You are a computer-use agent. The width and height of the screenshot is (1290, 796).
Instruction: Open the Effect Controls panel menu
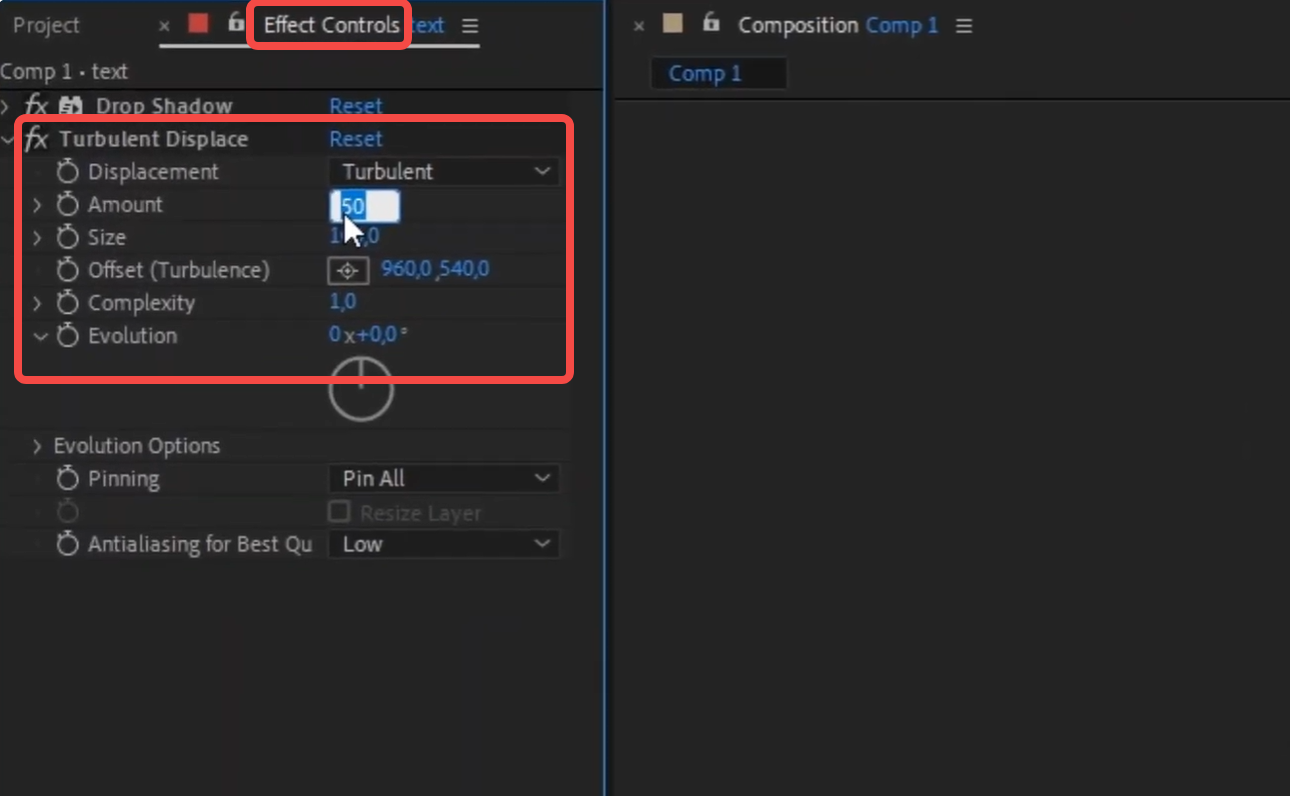[x=470, y=26]
